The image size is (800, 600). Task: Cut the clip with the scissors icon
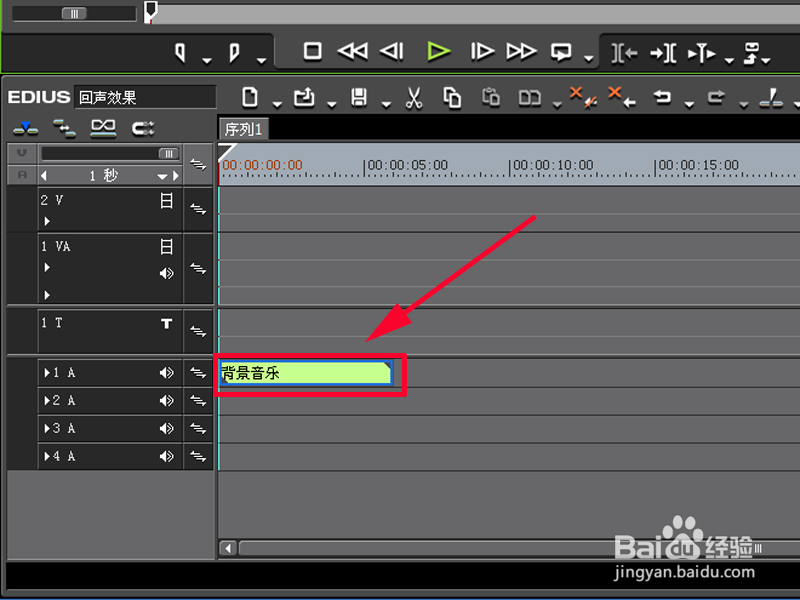414,97
